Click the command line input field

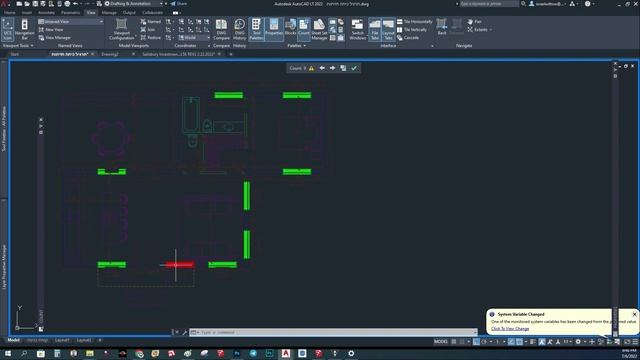[333, 332]
